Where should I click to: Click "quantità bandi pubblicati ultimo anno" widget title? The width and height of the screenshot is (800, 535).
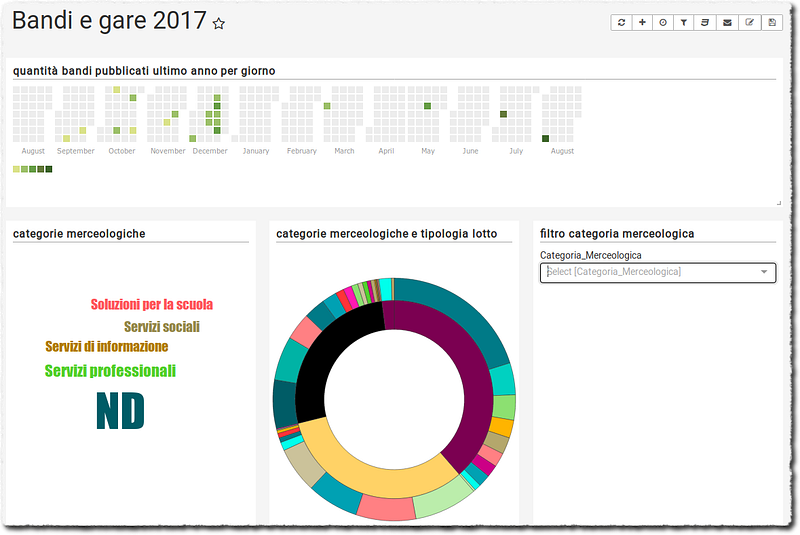pos(144,71)
